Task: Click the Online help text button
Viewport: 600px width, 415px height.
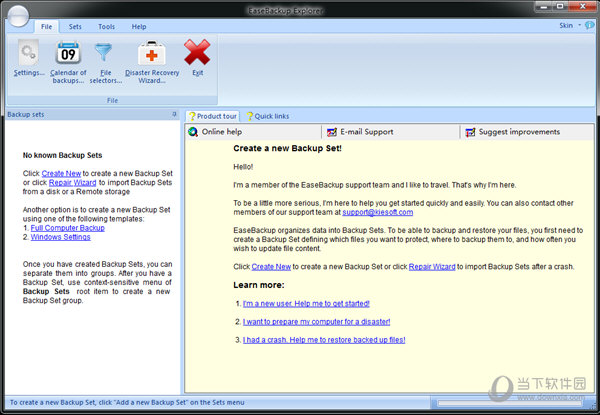Action: [222, 132]
